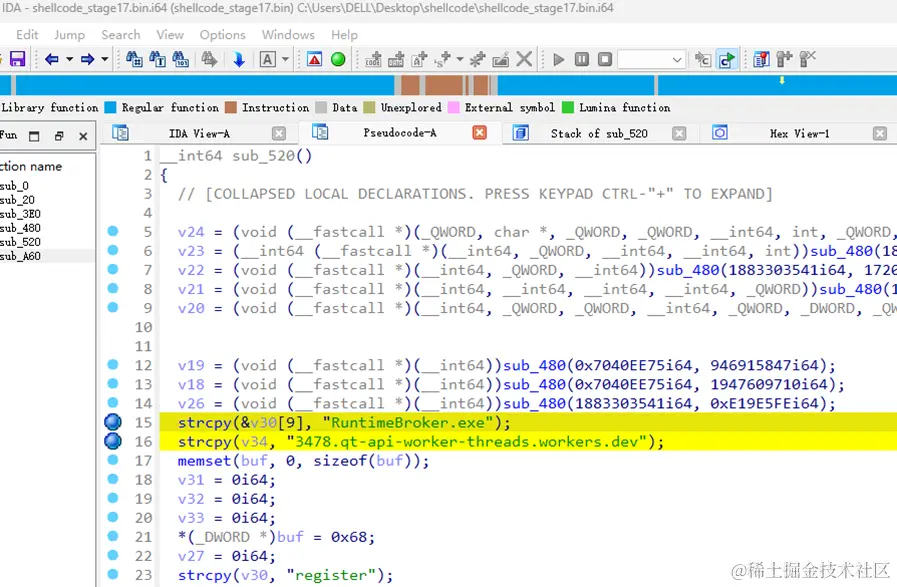Toggle the breakpoint dot on line 17
Viewport: 897px width, 587px height.
(x=113, y=460)
